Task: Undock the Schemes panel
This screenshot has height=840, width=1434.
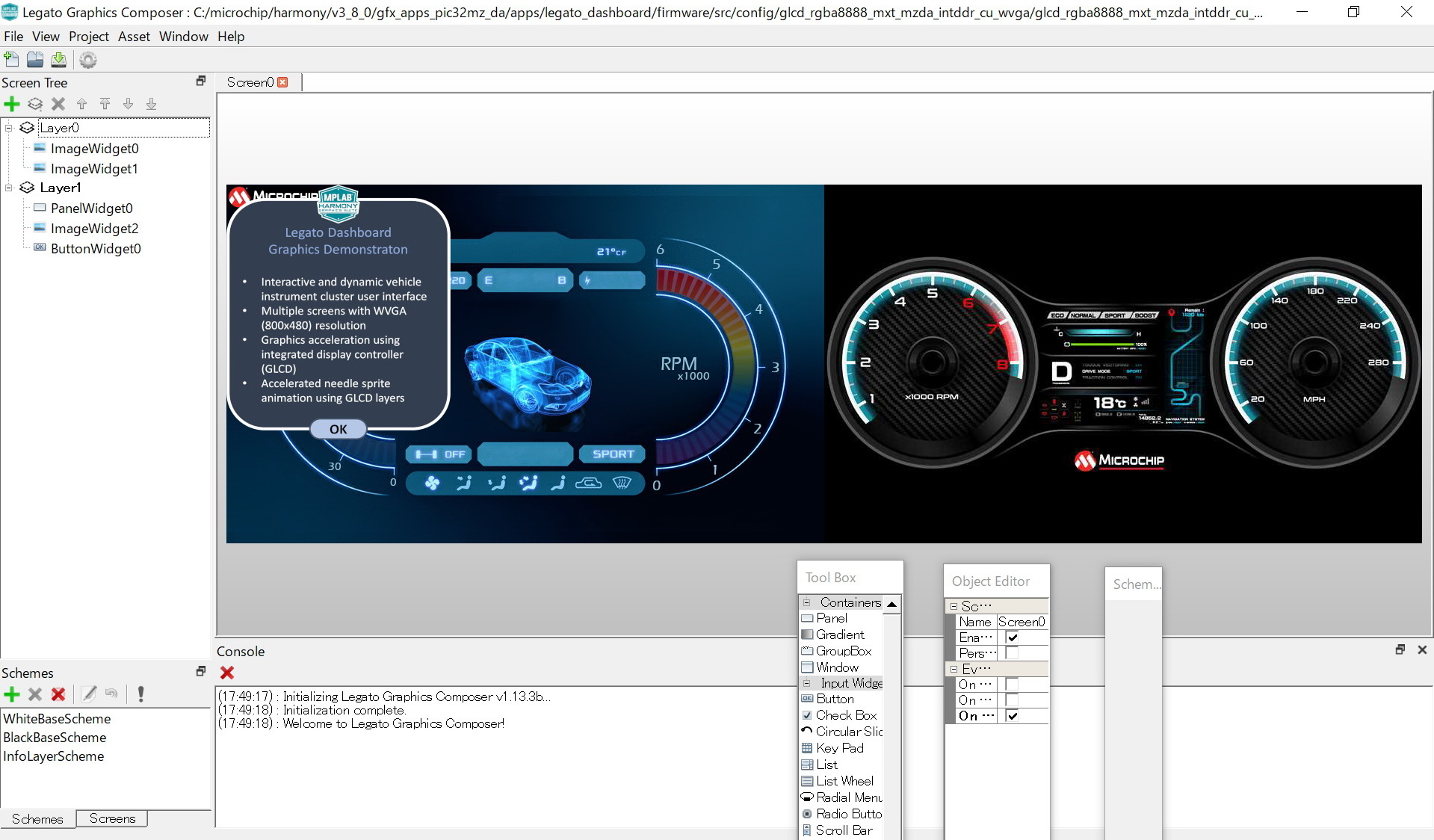Action: click(x=200, y=671)
